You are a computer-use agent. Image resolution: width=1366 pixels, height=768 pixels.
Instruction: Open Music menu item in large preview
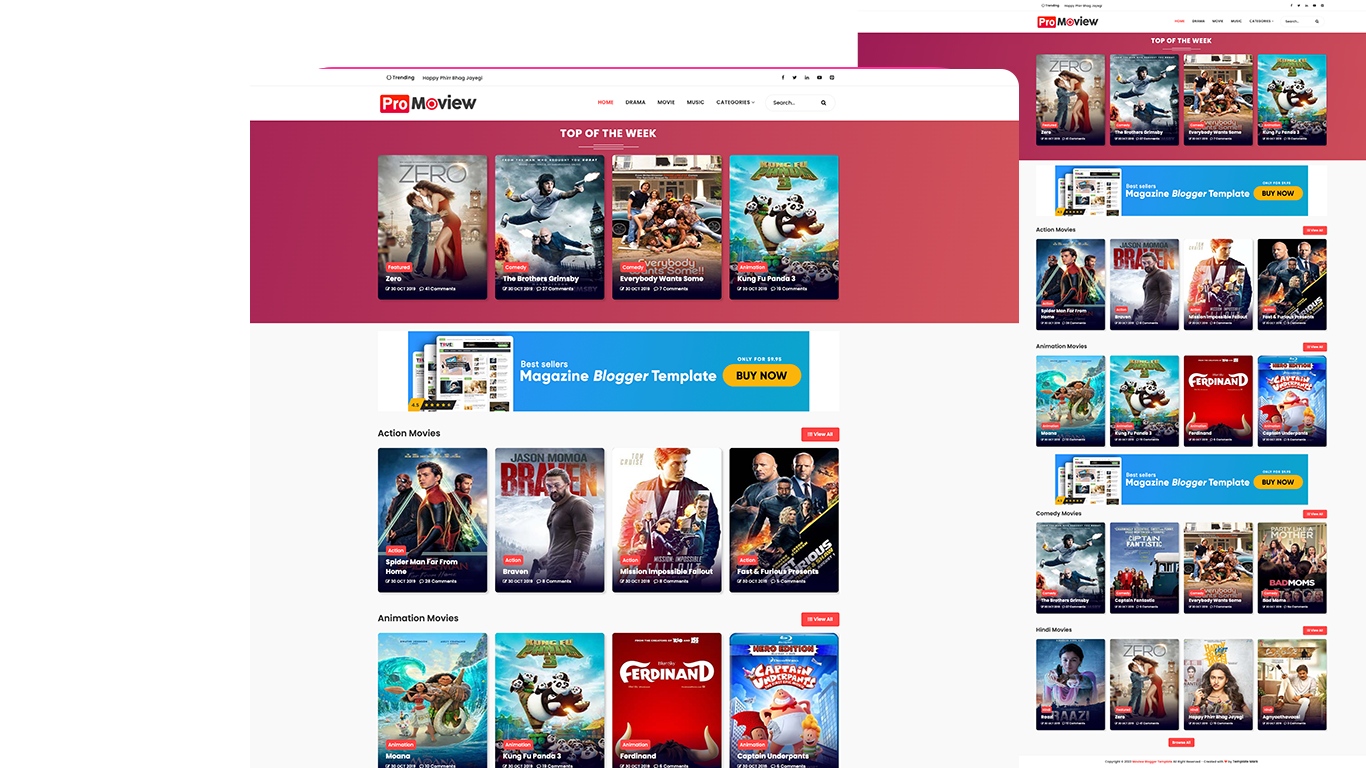[x=695, y=102]
